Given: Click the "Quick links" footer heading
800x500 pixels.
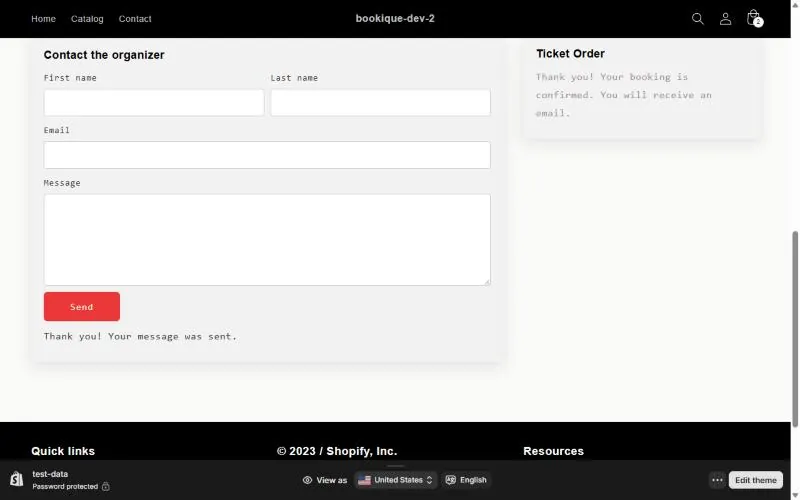Looking at the screenshot, I should coord(63,451).
